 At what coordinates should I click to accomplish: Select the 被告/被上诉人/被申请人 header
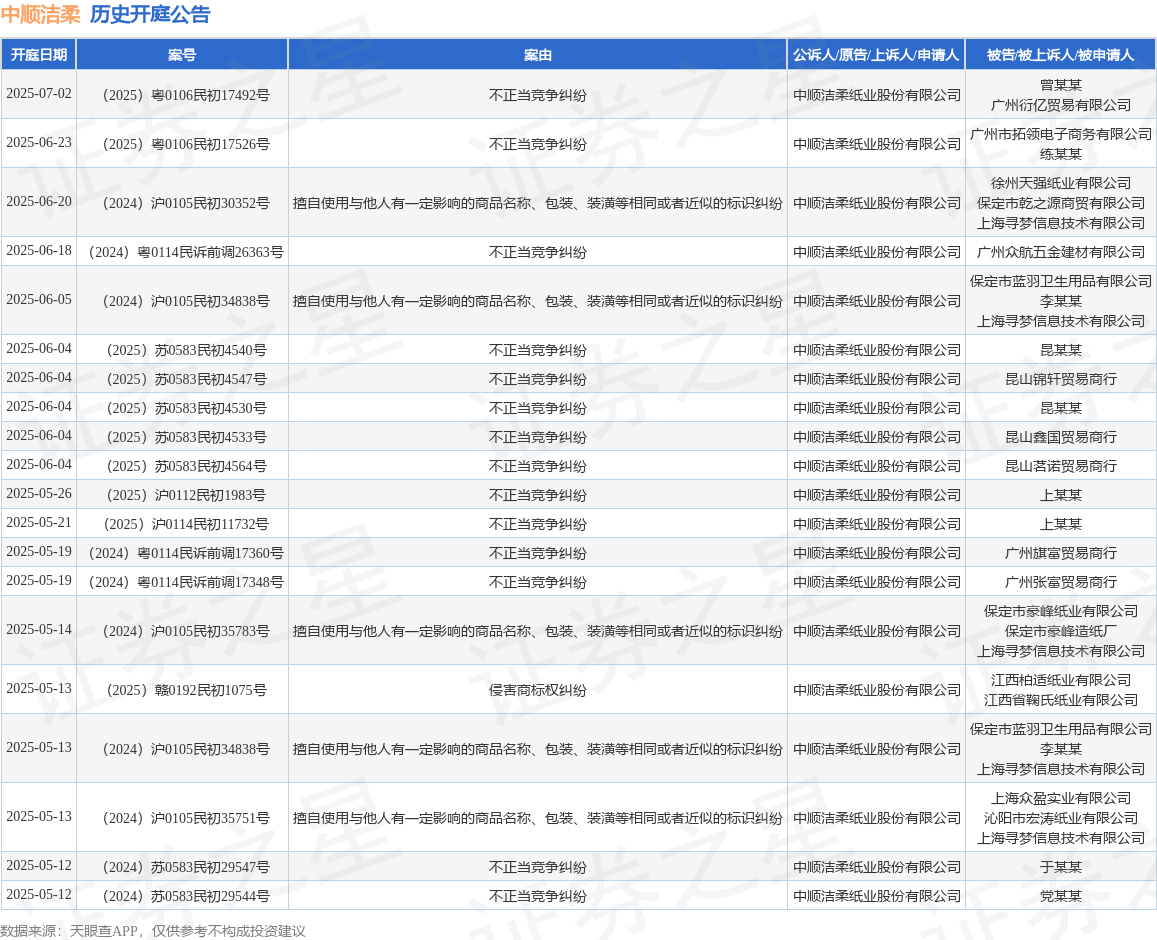[1060, 55]
